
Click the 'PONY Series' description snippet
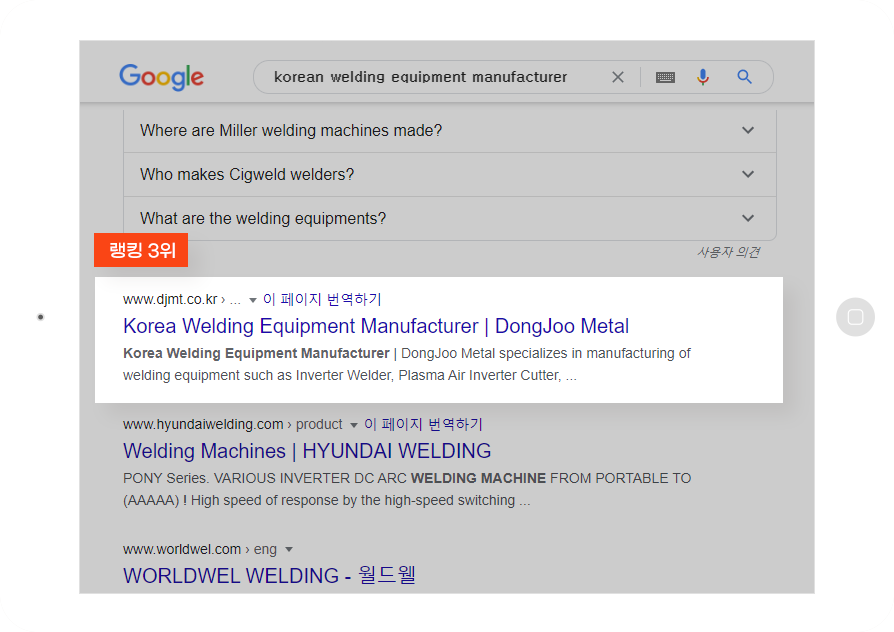click(407, 489)
